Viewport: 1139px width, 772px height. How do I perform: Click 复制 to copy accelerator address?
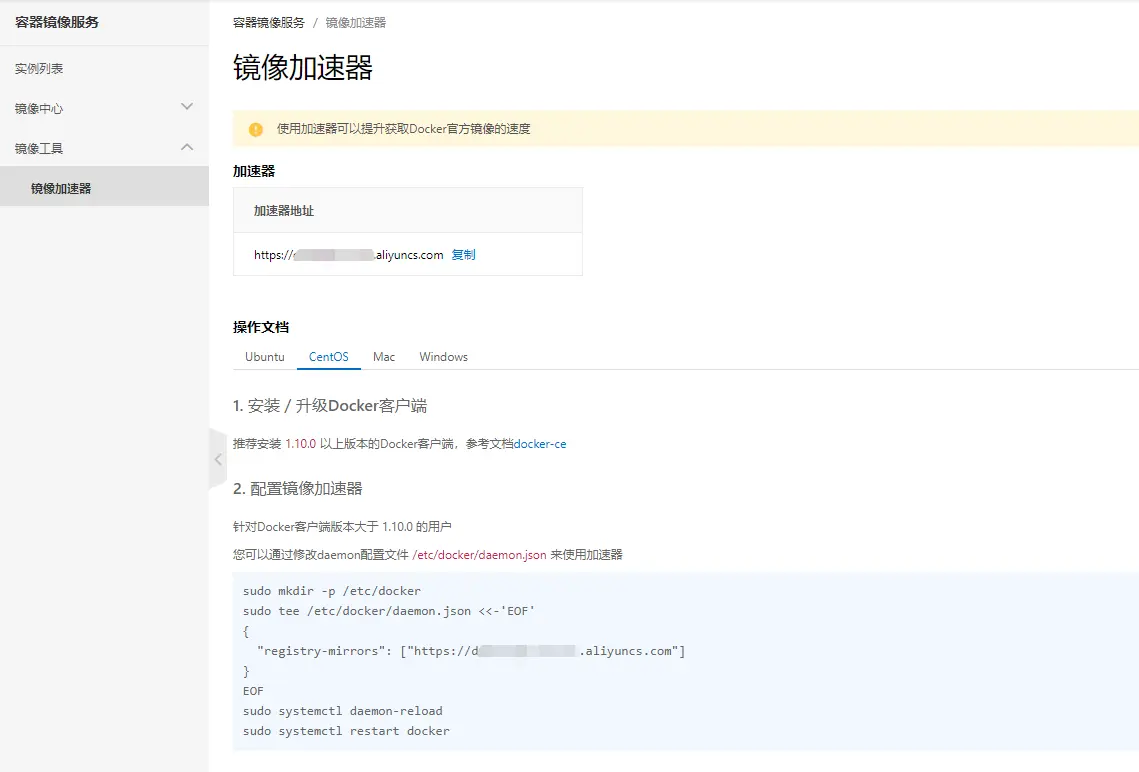[463, 255]
